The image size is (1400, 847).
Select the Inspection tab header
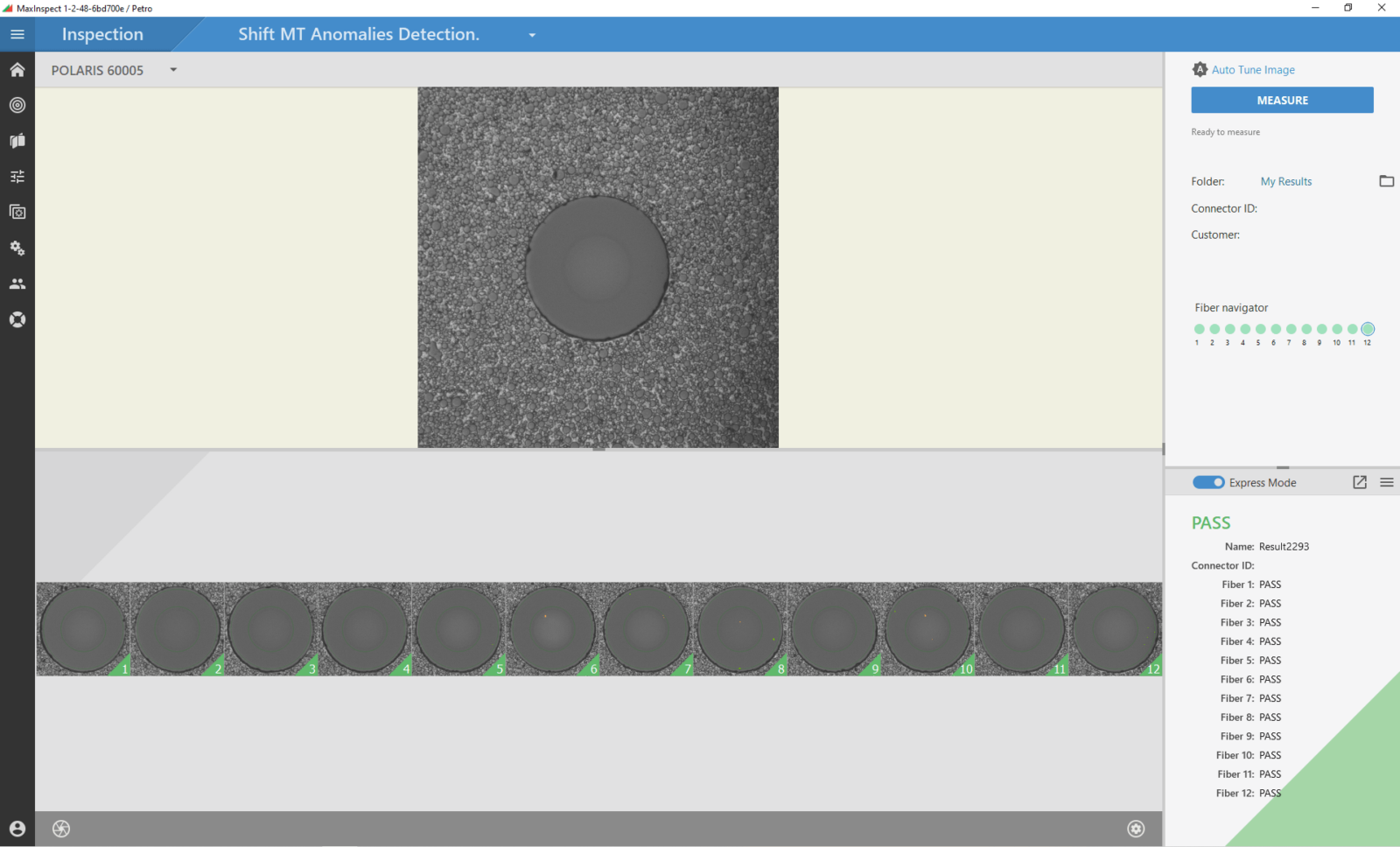(x=102, y=34)
